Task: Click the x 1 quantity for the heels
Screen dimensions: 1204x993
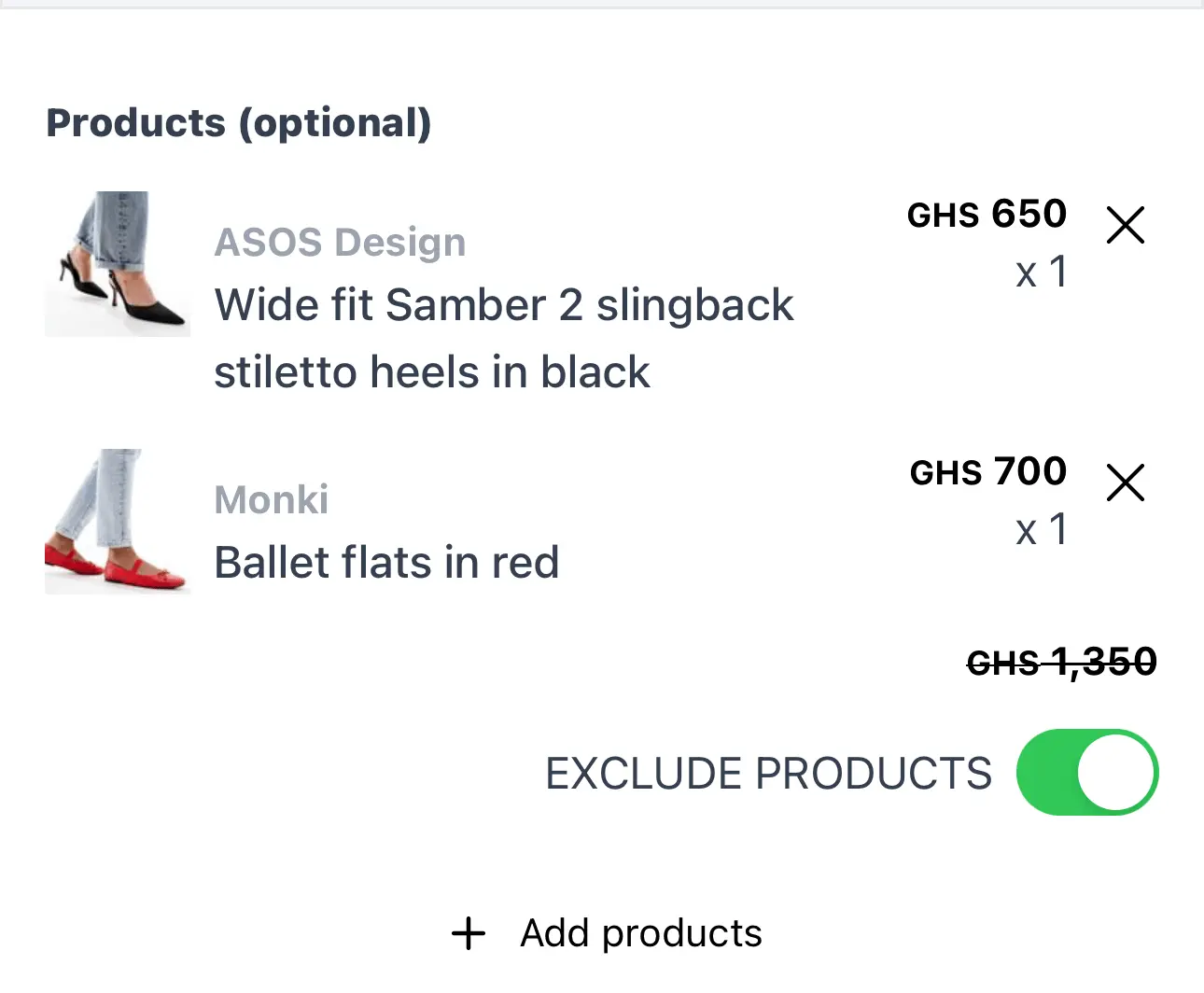Action: coord(1041,273)
